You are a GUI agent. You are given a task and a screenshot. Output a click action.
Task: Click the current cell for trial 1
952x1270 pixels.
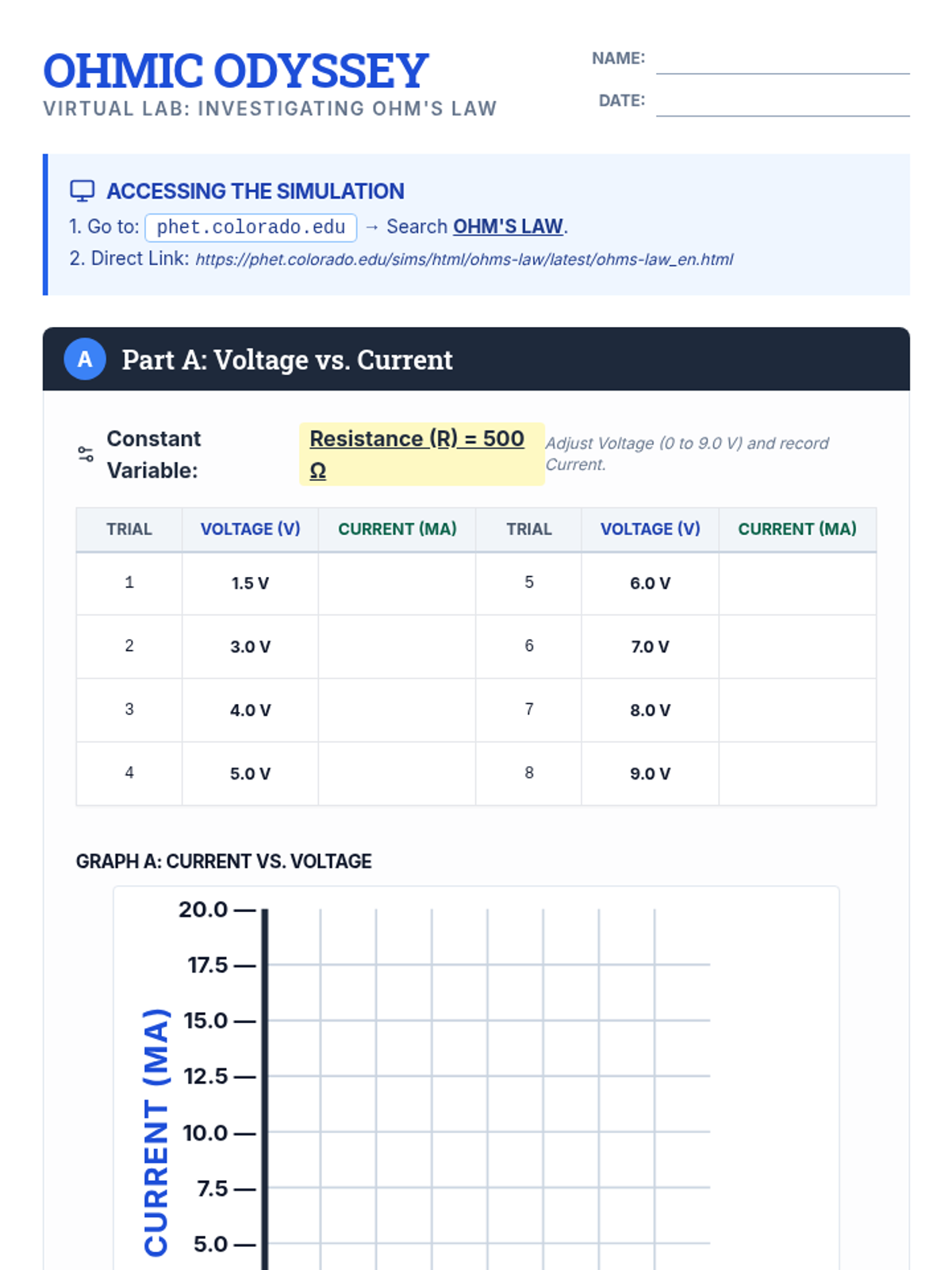pyautogui.click(x=397, y=583)
